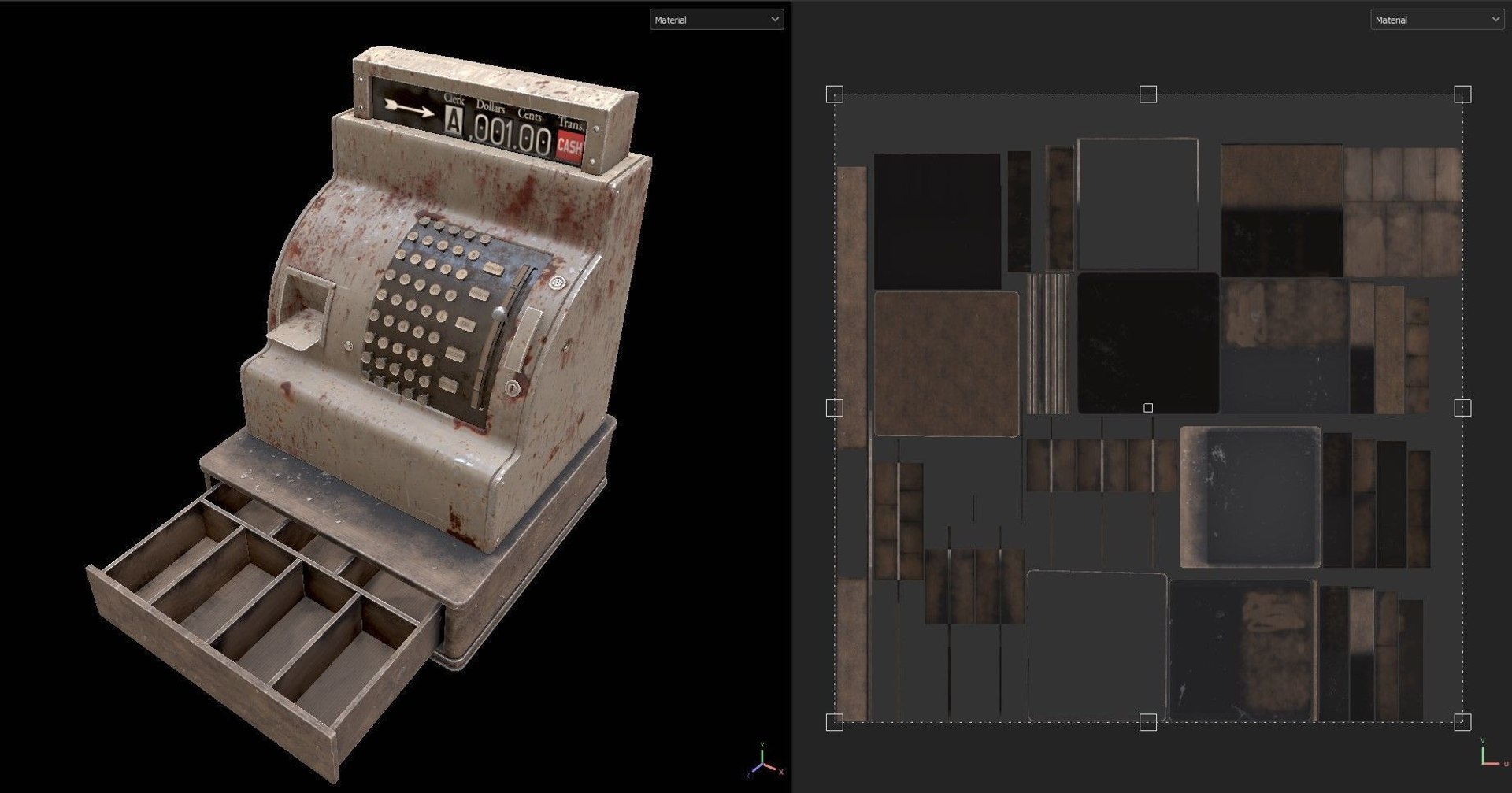Image resolution: width=1512 pixels, height=793 pixels.
Task: Click the XYZ axis gizmo in the 3D viewport
Action: pos(763,760)
